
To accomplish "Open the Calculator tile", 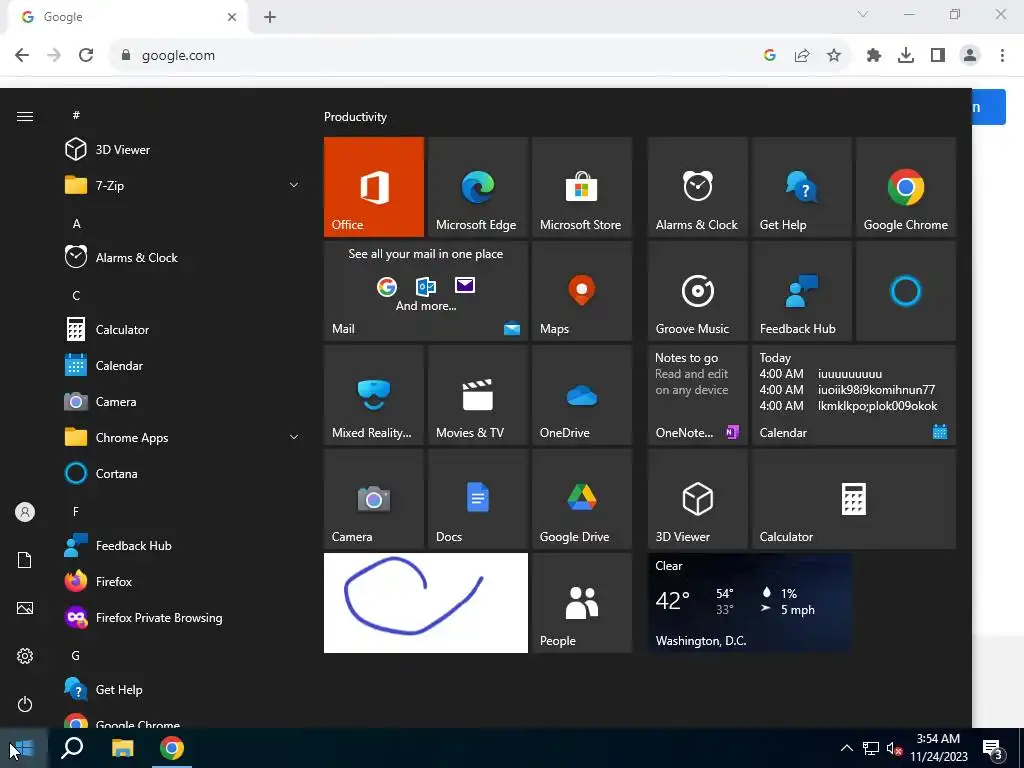I will tap(854, 499).
